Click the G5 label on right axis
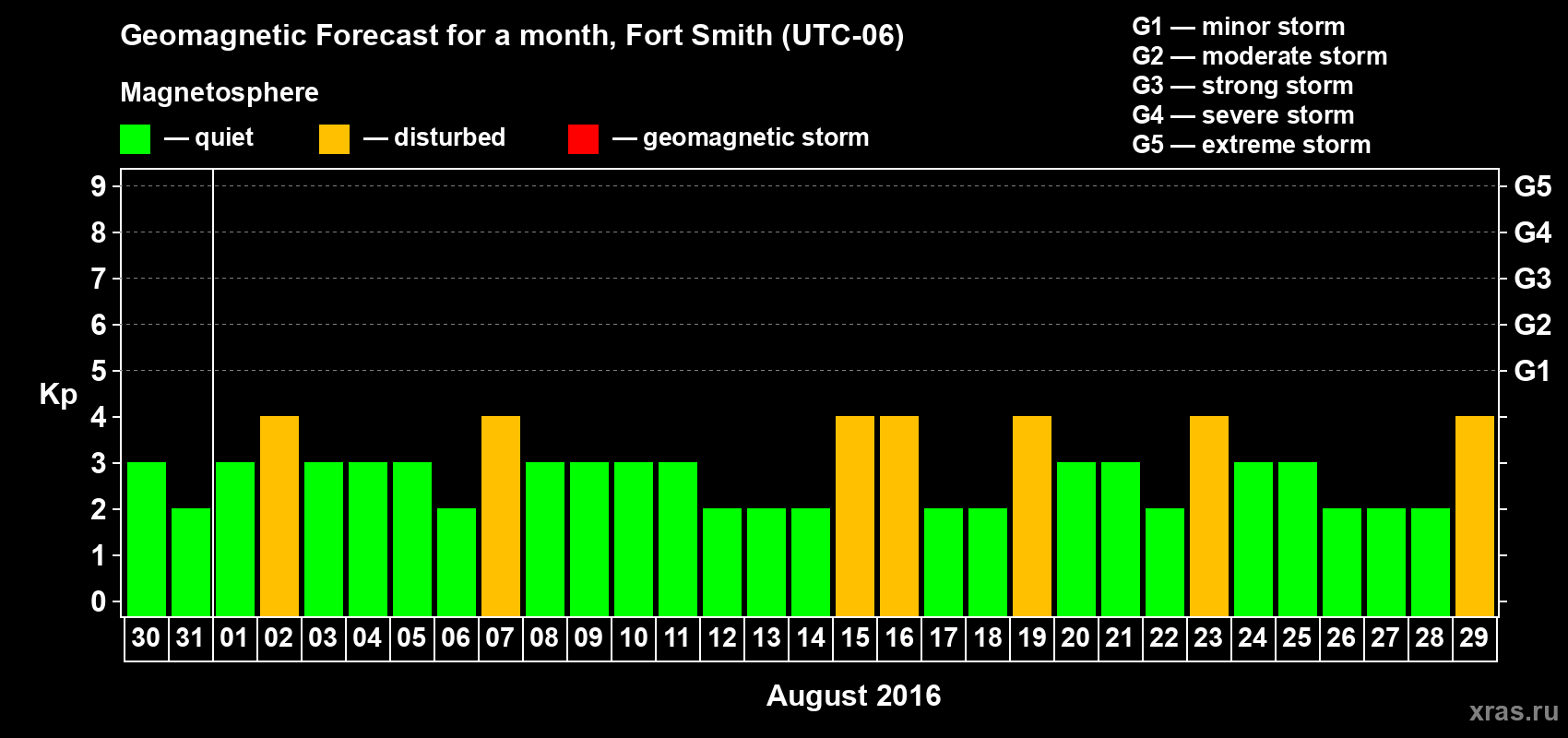Viewport: 1568px width, 738px height. click(1533, 186)
